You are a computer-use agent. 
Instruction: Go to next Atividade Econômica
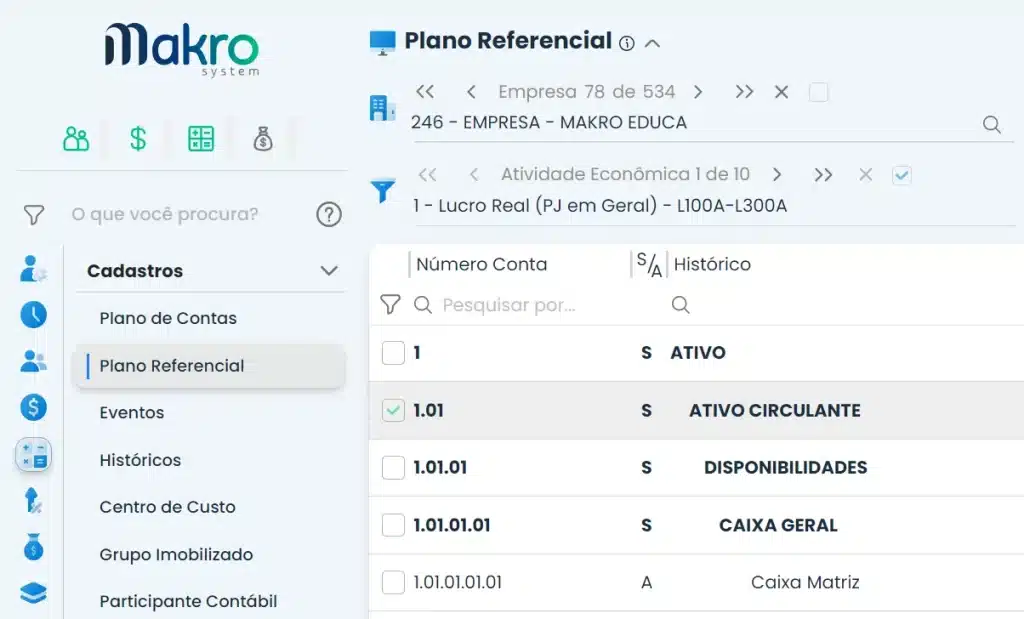pos(776,174)
